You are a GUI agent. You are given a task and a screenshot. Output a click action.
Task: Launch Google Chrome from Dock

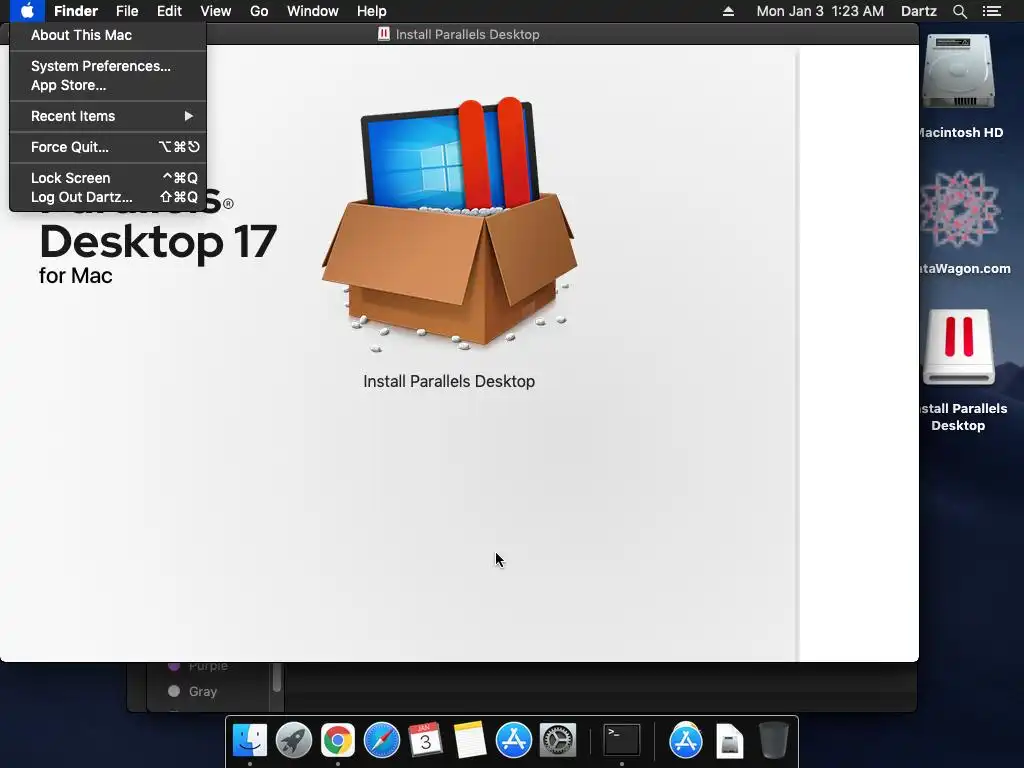point(338,741)
